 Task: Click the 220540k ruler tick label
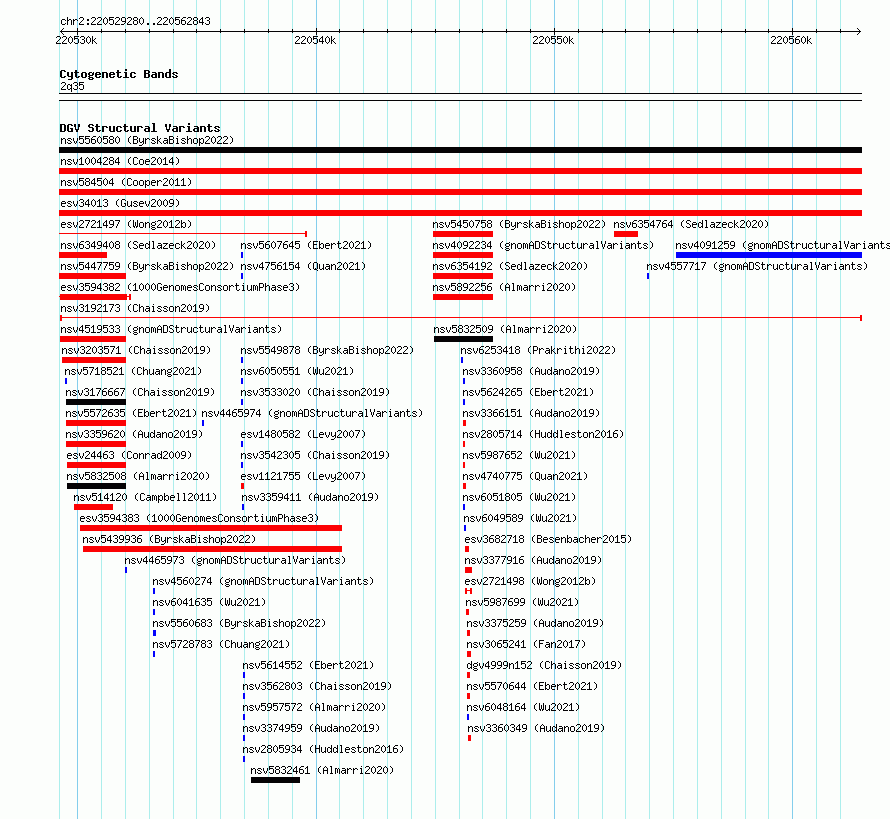pyautogui.click(x=315, y=40)
